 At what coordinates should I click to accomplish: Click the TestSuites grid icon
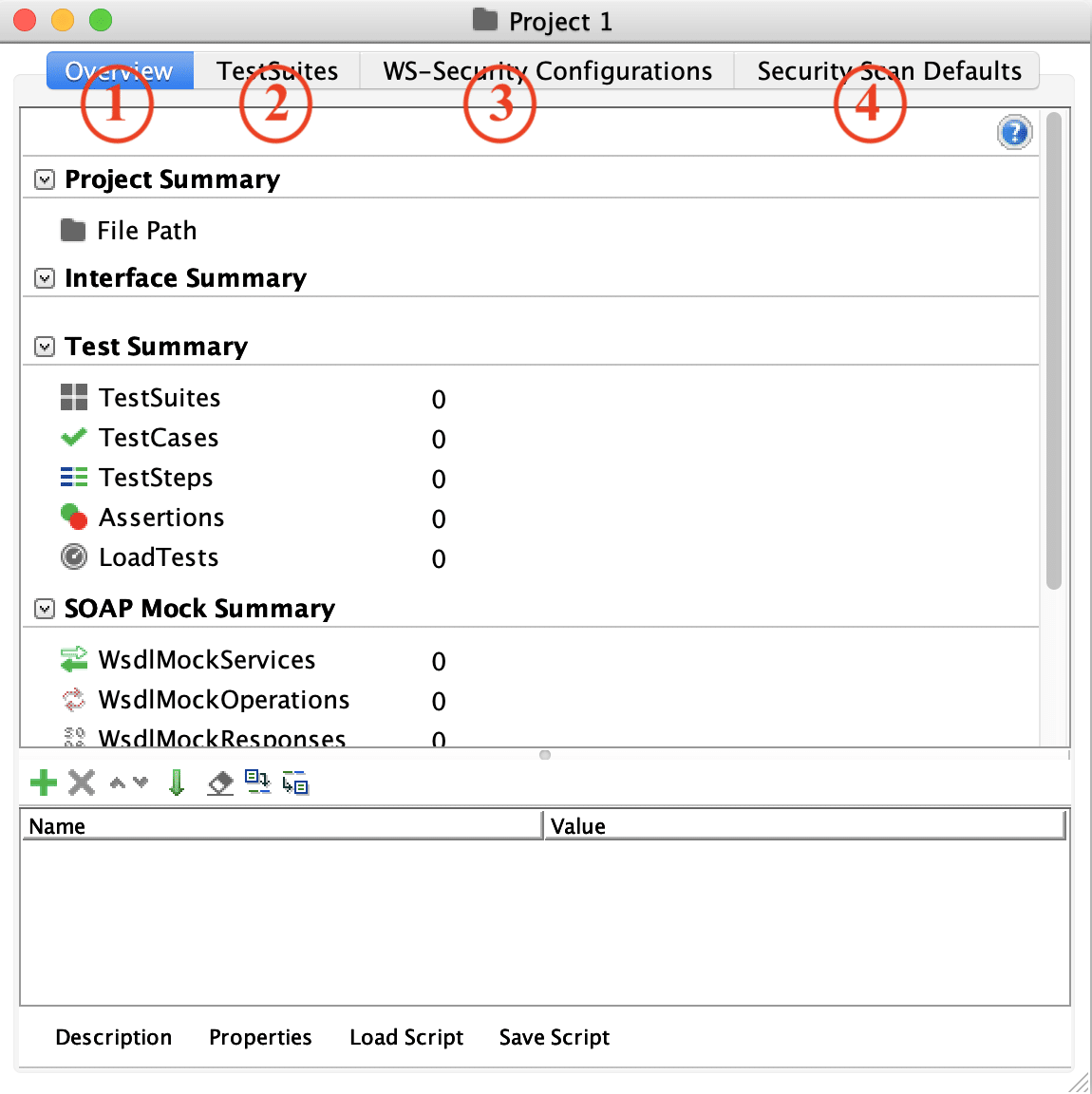(x=74, y=397)
